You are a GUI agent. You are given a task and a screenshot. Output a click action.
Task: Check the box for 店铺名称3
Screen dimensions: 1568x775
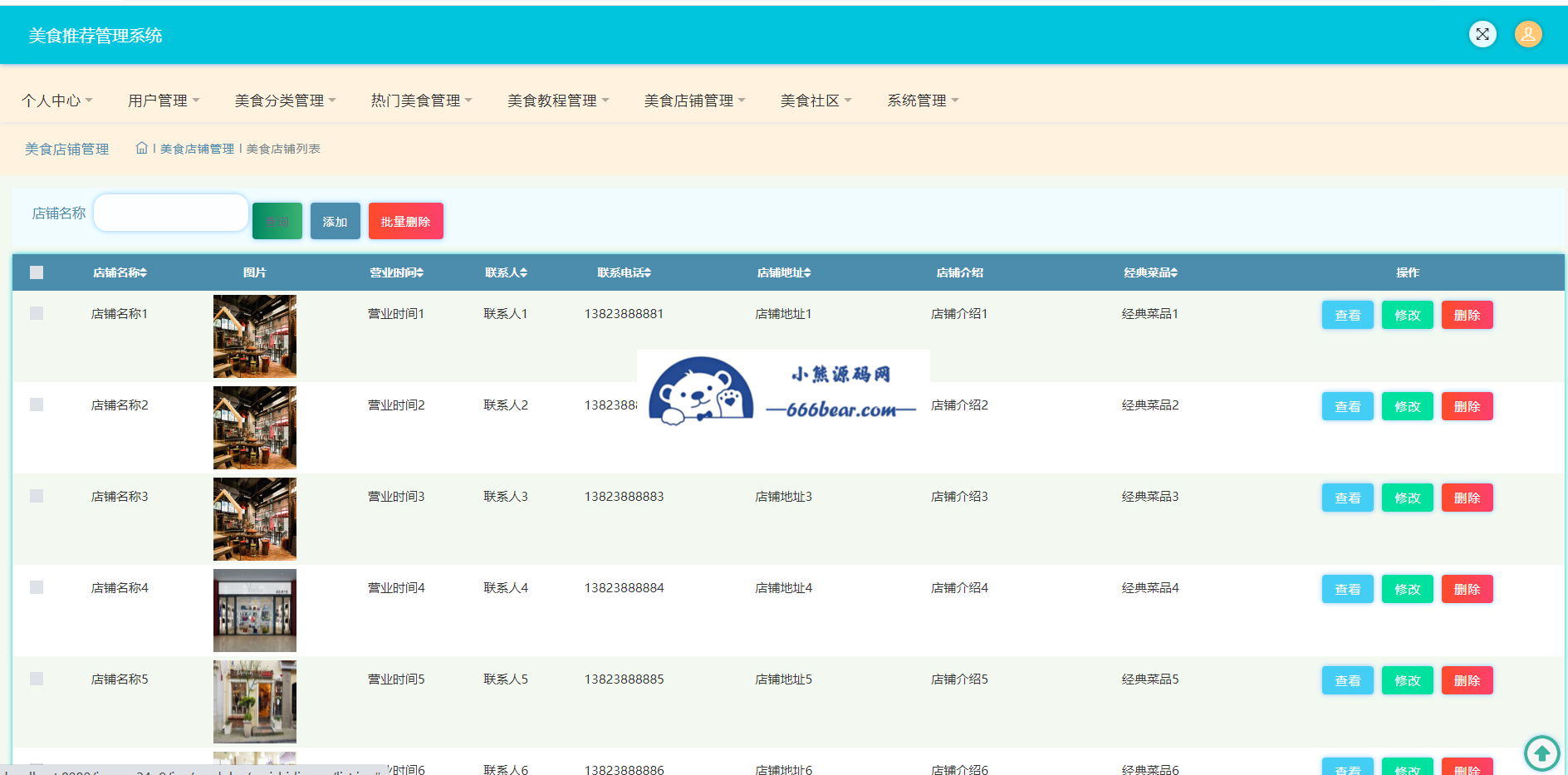tap(37, 496)
